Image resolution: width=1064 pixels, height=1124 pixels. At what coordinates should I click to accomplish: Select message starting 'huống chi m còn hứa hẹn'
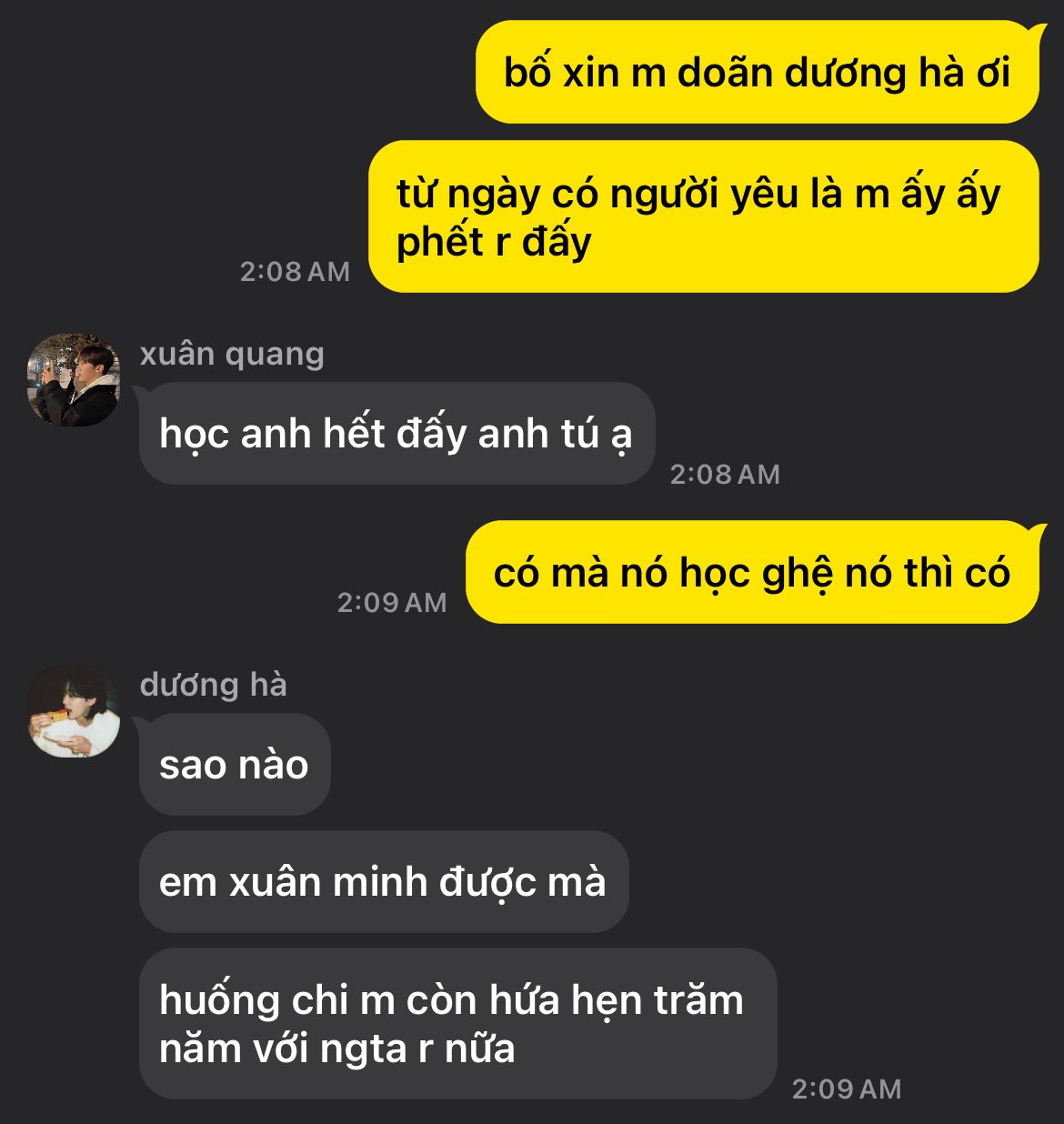(458, 1023)
